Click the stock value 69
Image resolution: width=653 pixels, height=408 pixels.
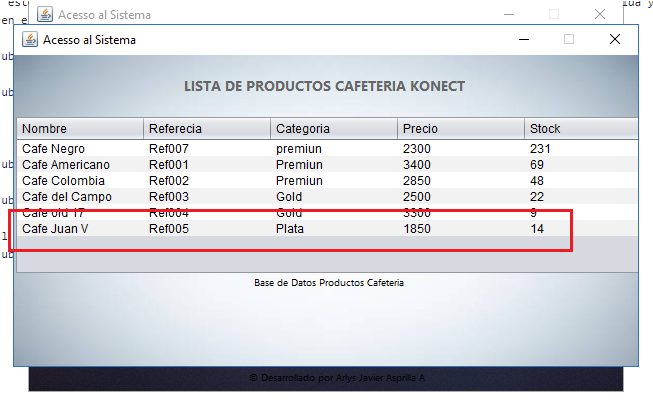pyautogui.click(x=537, y=165)
